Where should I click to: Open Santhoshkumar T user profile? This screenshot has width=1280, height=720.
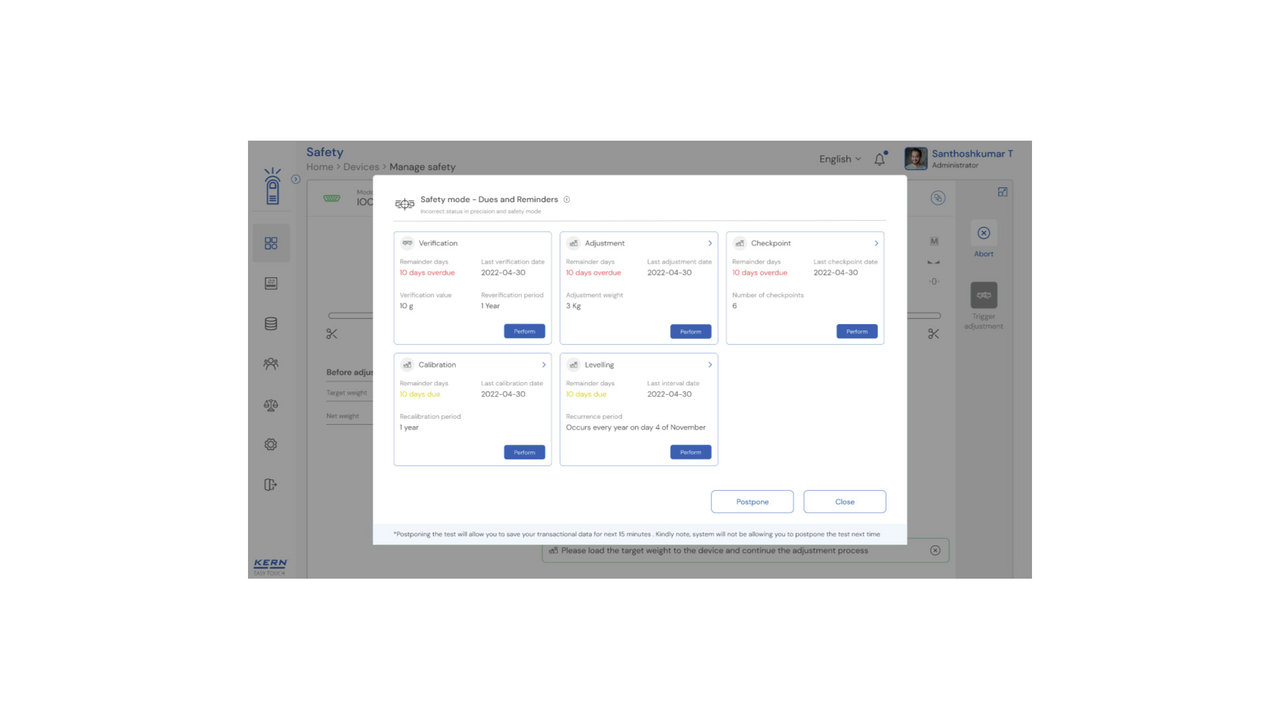[959, 159]
